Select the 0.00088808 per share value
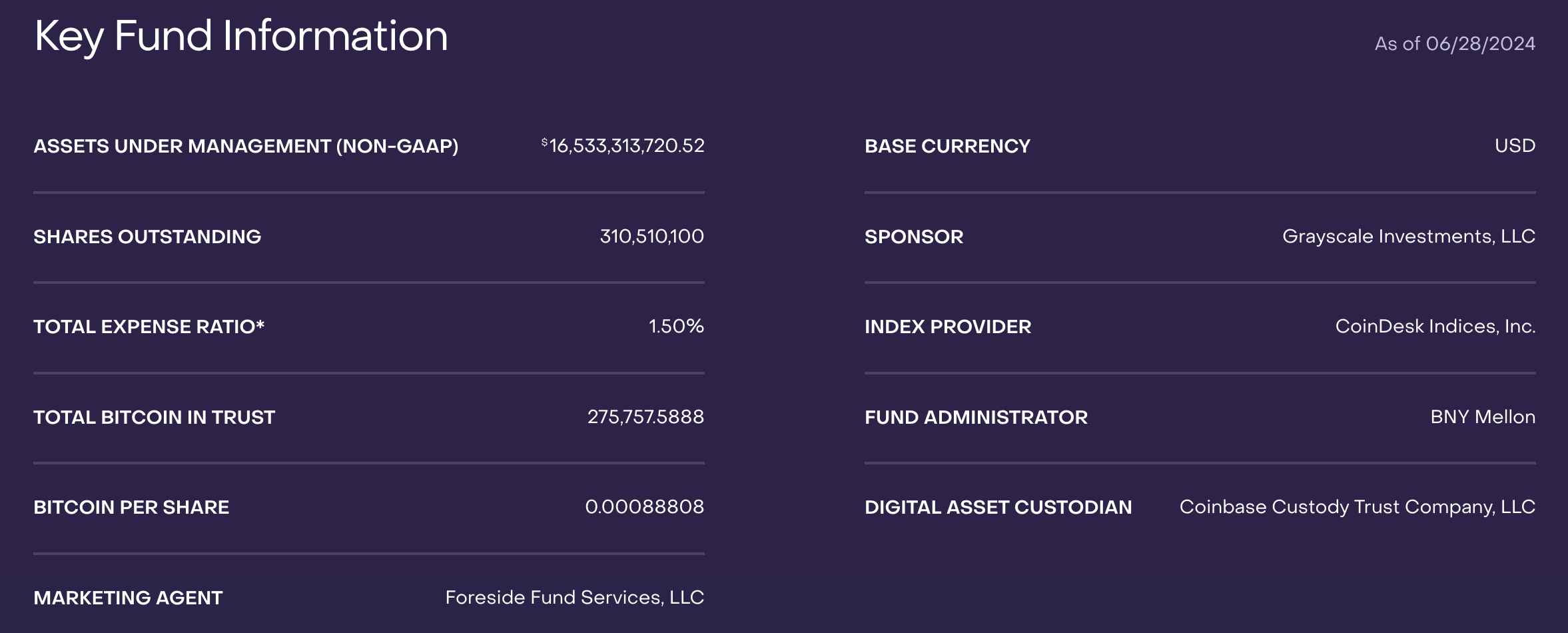The image size is (1568, 633). coord(644,507)
